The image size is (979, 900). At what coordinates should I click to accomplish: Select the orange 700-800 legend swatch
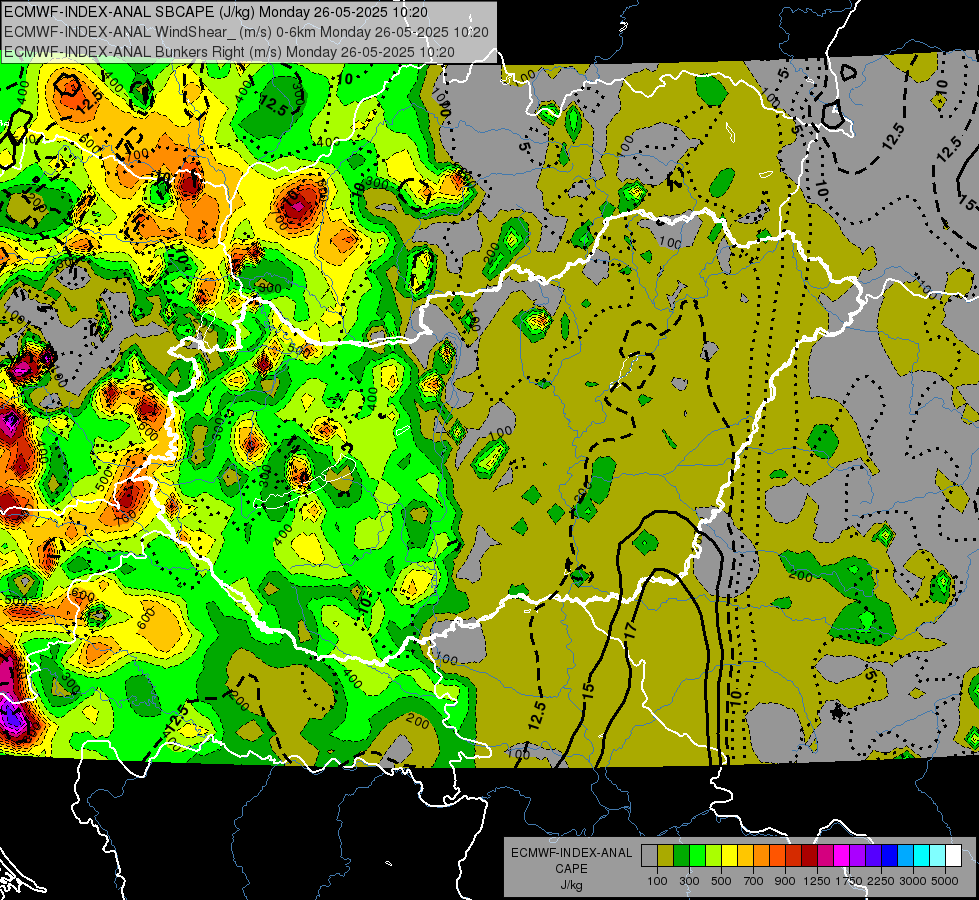(761, 856)
